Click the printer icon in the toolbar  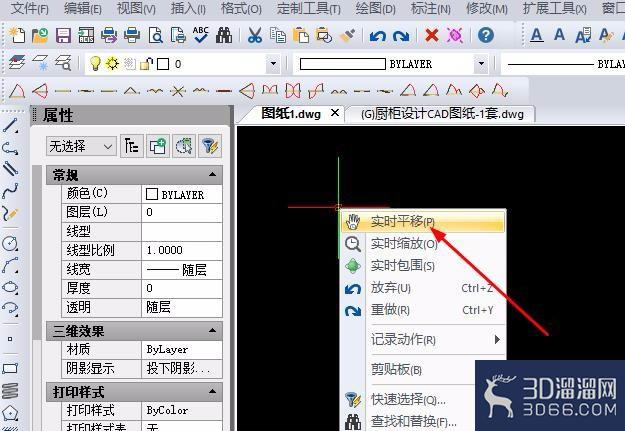click(x=132, y=35)
